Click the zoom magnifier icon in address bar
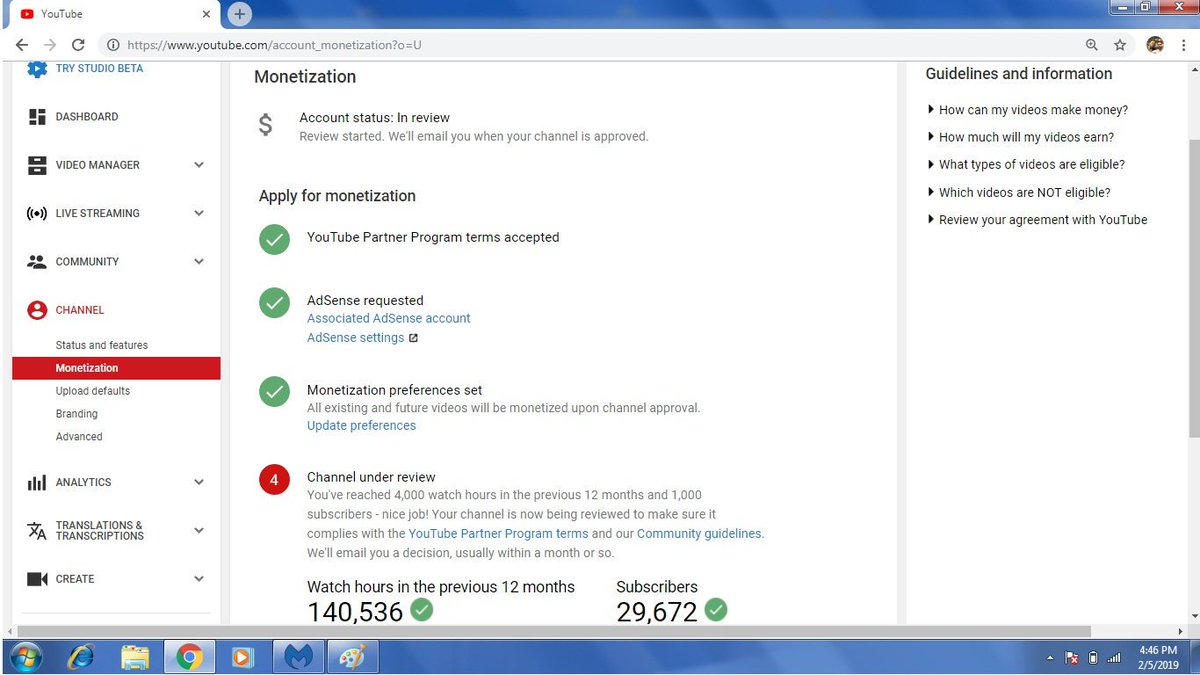This screenshot has height=675, width=1200. [x=1092, y=45]
